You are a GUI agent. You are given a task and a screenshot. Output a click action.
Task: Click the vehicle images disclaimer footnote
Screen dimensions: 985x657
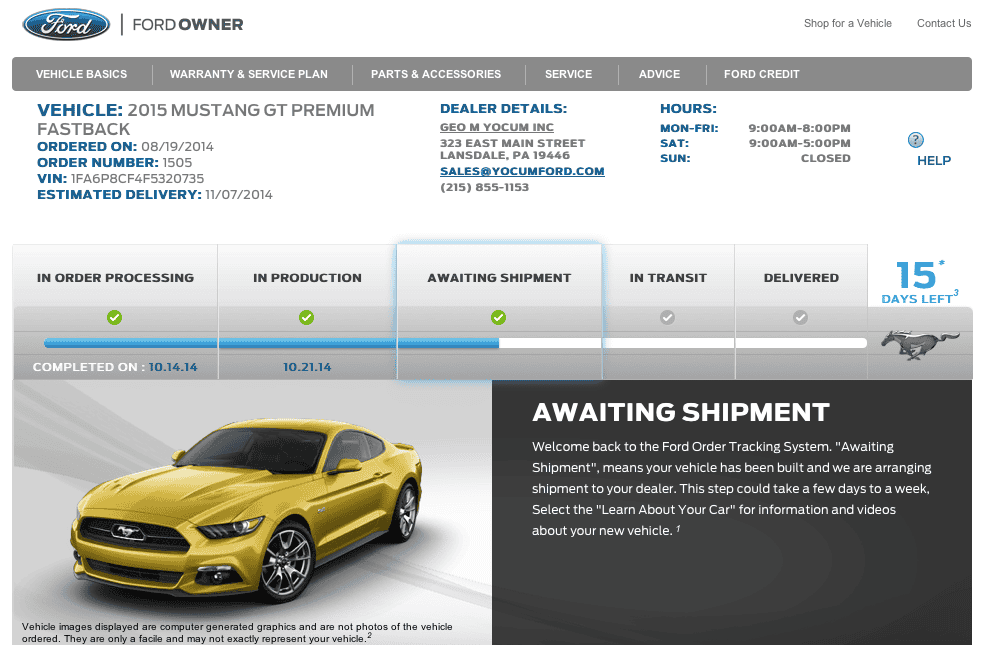[x=237, y=633]
